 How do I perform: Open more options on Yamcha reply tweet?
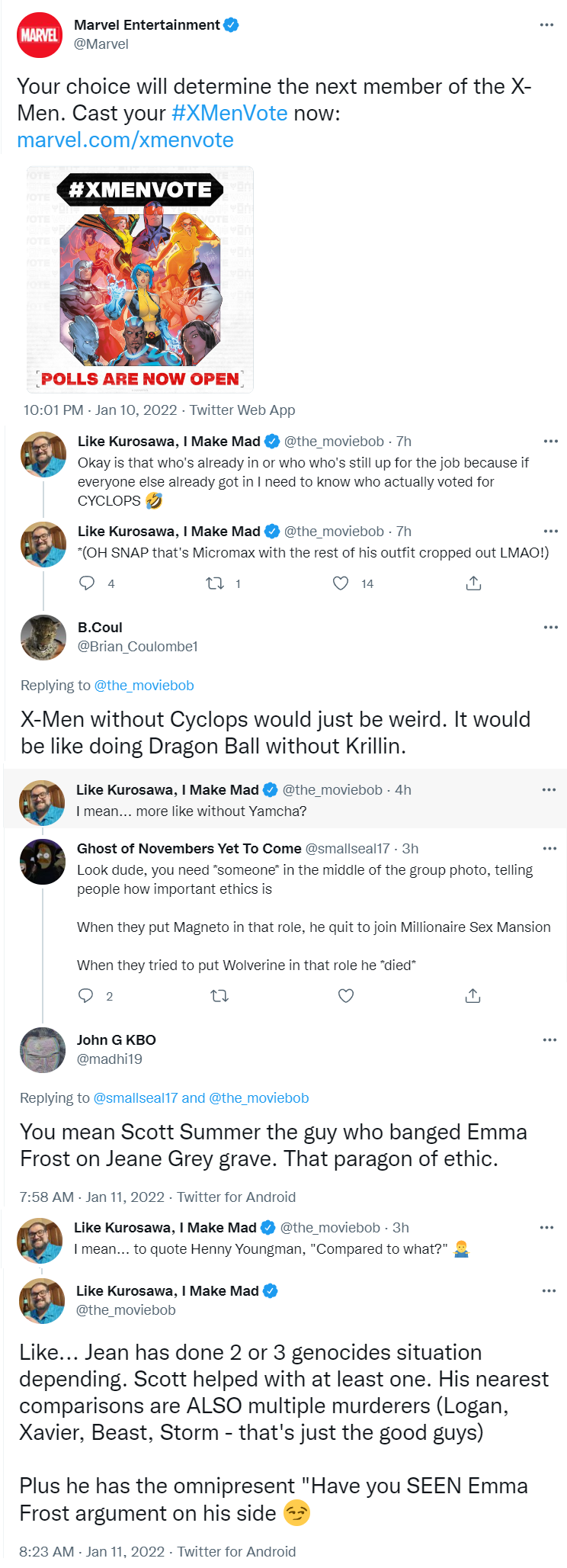click(549, 789)
